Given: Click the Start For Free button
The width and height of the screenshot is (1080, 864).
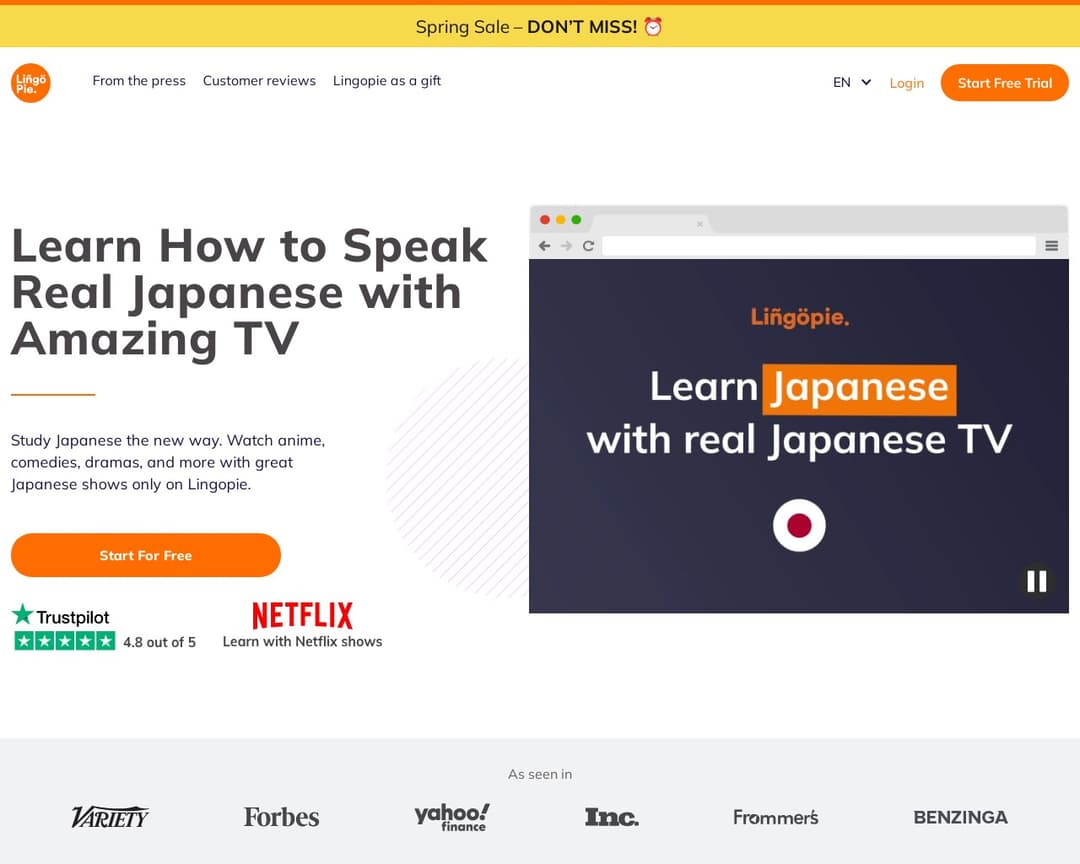Looking at the screenshot, I should 146,555.
